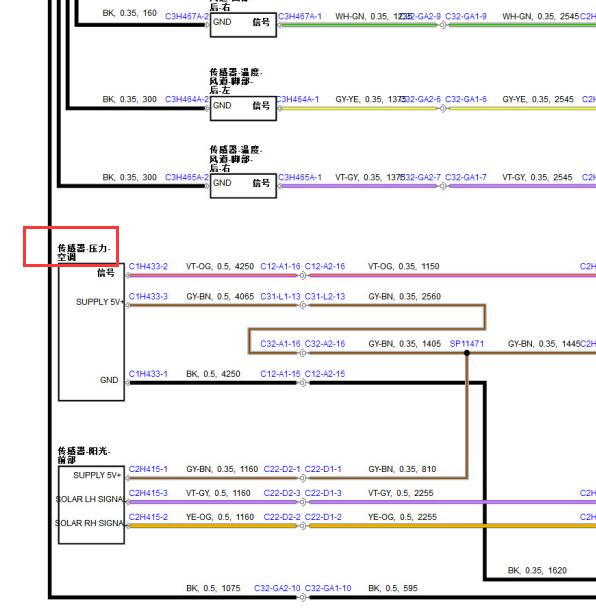The height and width of the screenshot is (608, 596).
Task: Select wire label YE-OG, 0.5, 2255
Action: [402, 517]
